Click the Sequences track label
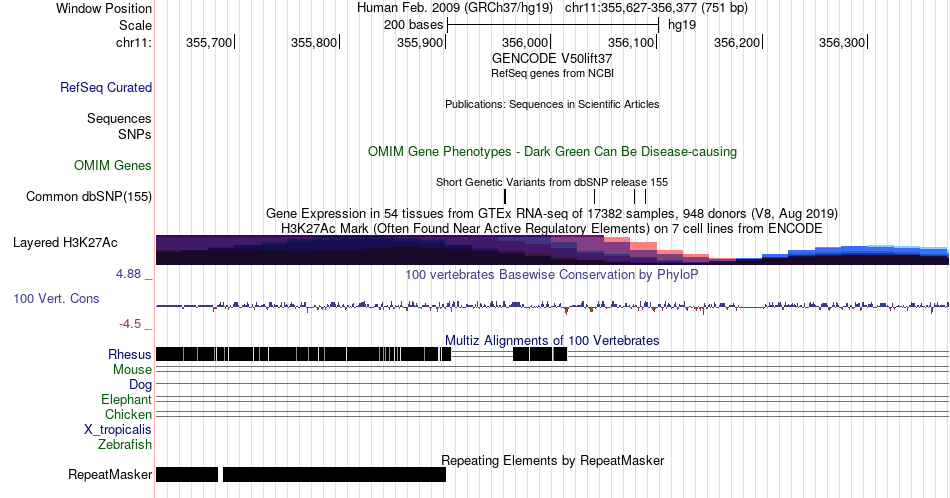 point(119,118)
